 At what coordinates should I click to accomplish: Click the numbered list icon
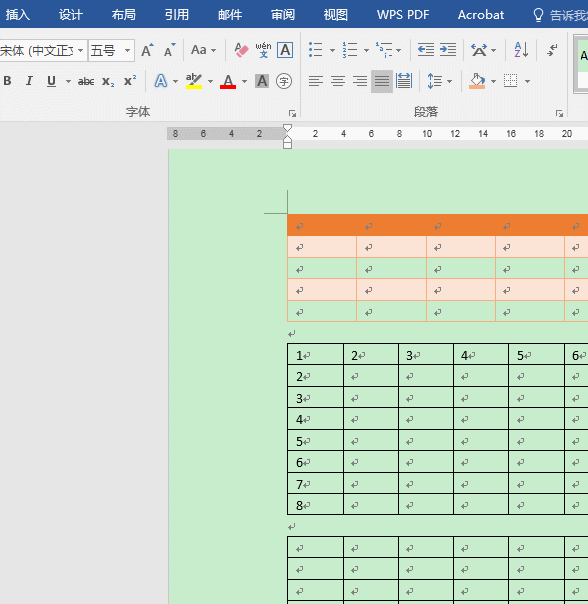(350, 50)
